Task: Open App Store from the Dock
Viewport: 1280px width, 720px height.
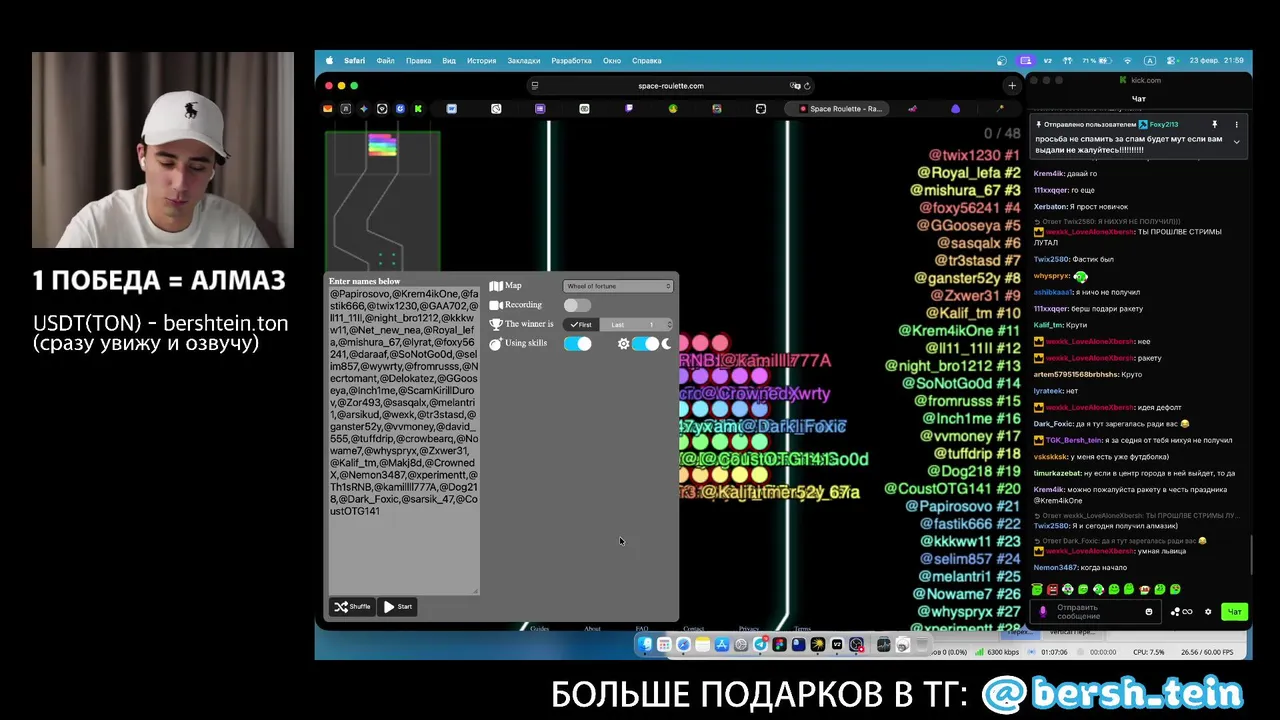Action: 722,645
